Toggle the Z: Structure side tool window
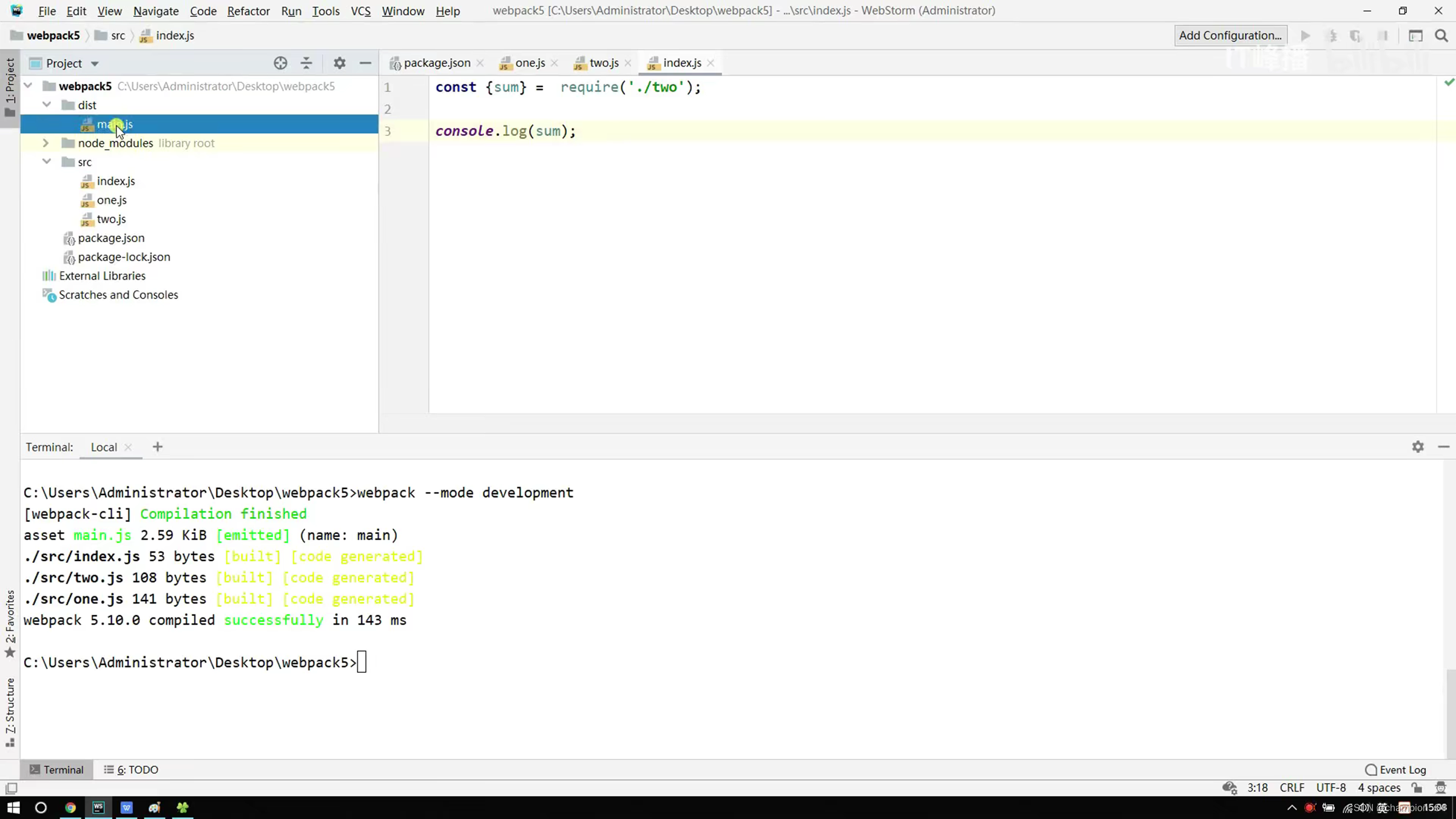This screenshot has width=1456, height=819. pyautogui.click(x=10, y=712)
